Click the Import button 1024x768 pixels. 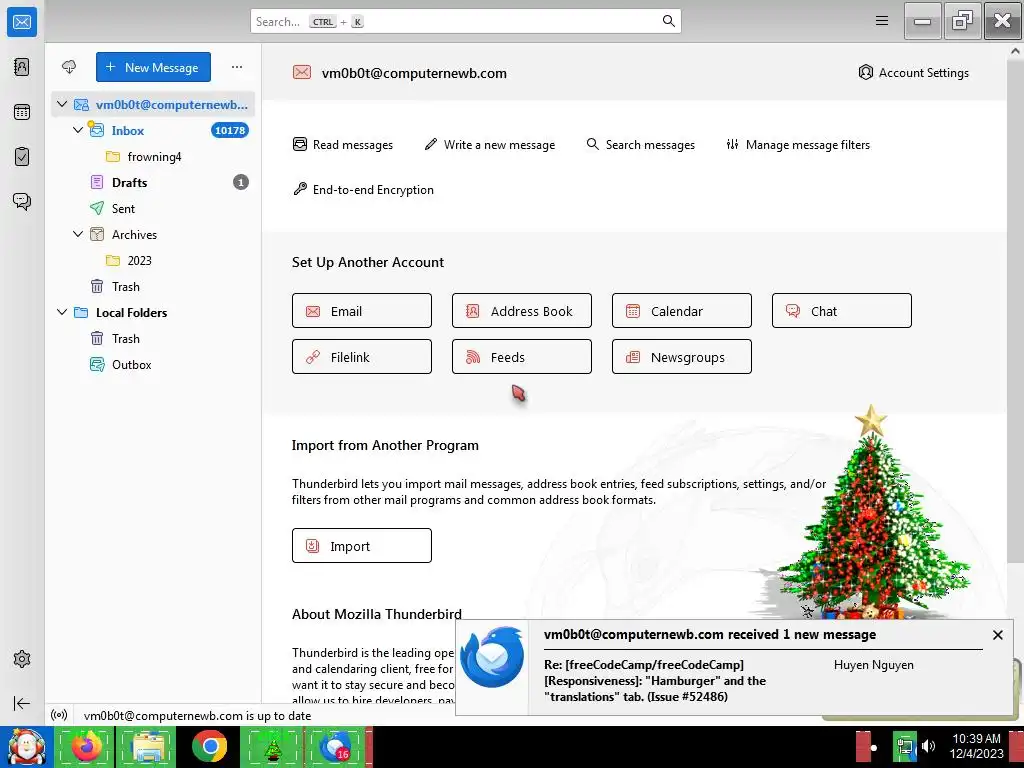point(362,545)
